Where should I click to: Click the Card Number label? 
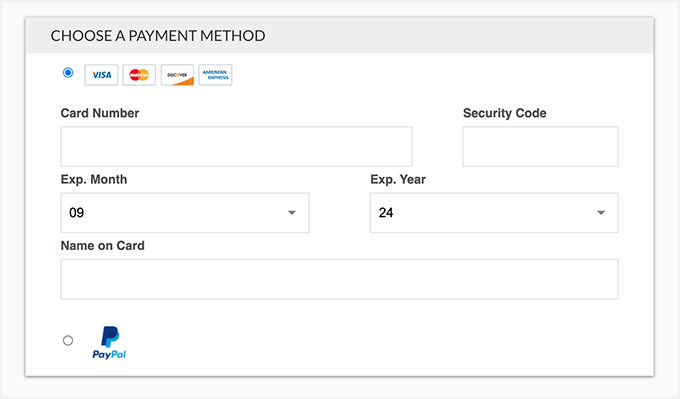tap(100, 113)
